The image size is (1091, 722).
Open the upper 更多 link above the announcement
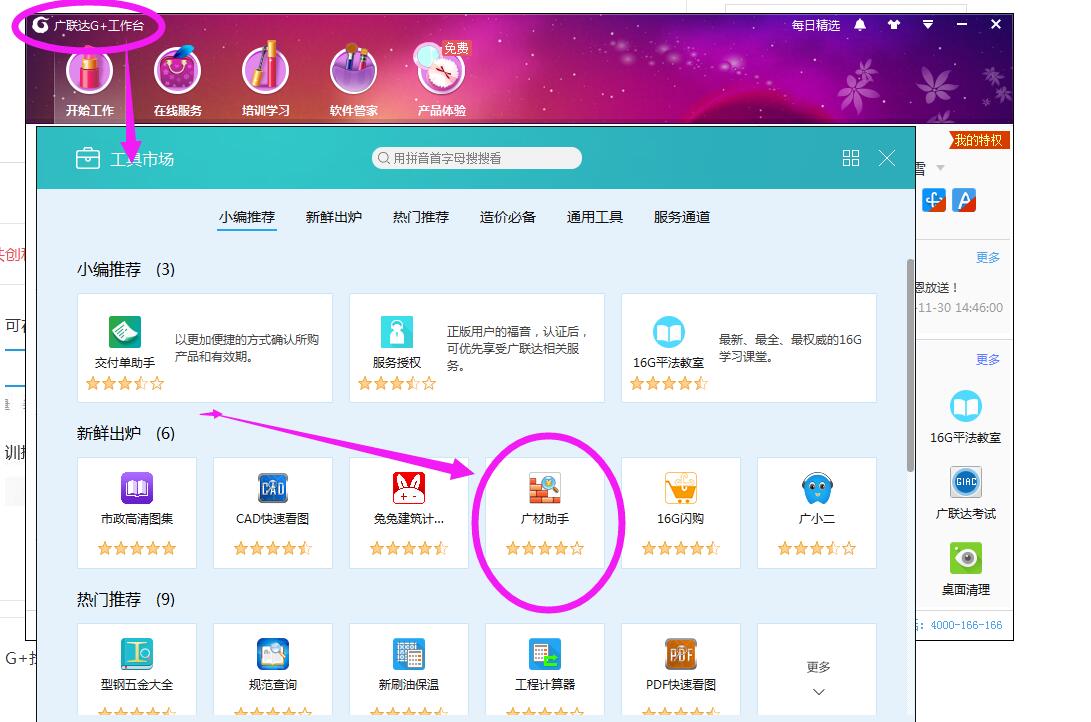coord(987,257)
